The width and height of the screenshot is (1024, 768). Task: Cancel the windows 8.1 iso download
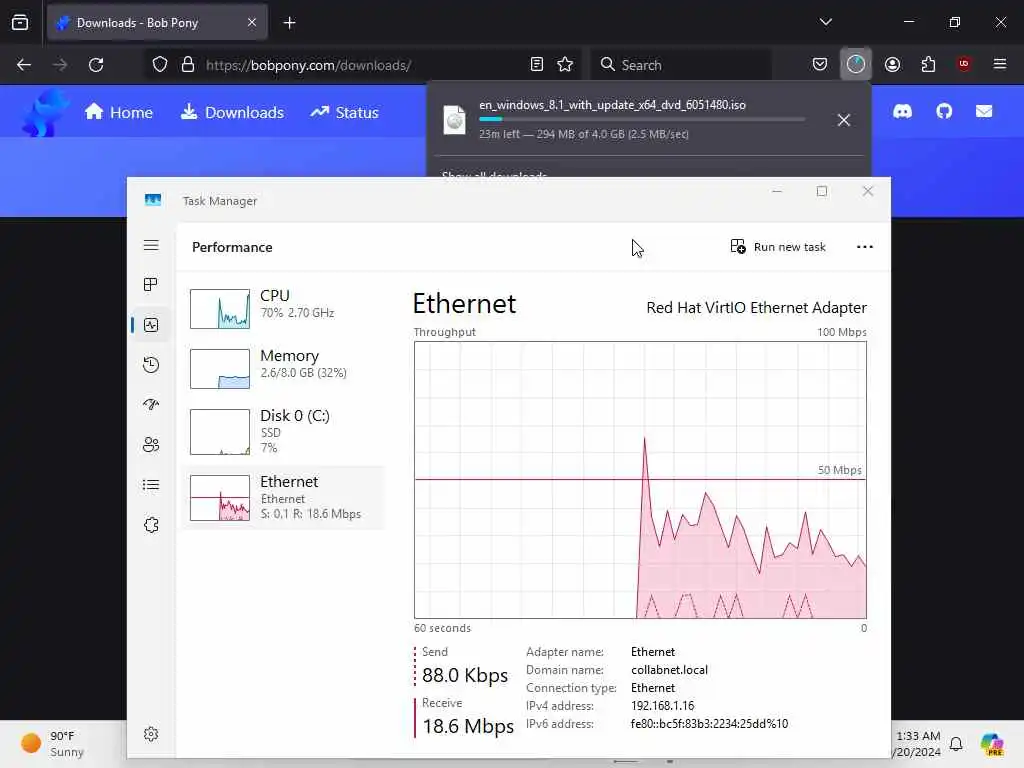coord(844,120)
